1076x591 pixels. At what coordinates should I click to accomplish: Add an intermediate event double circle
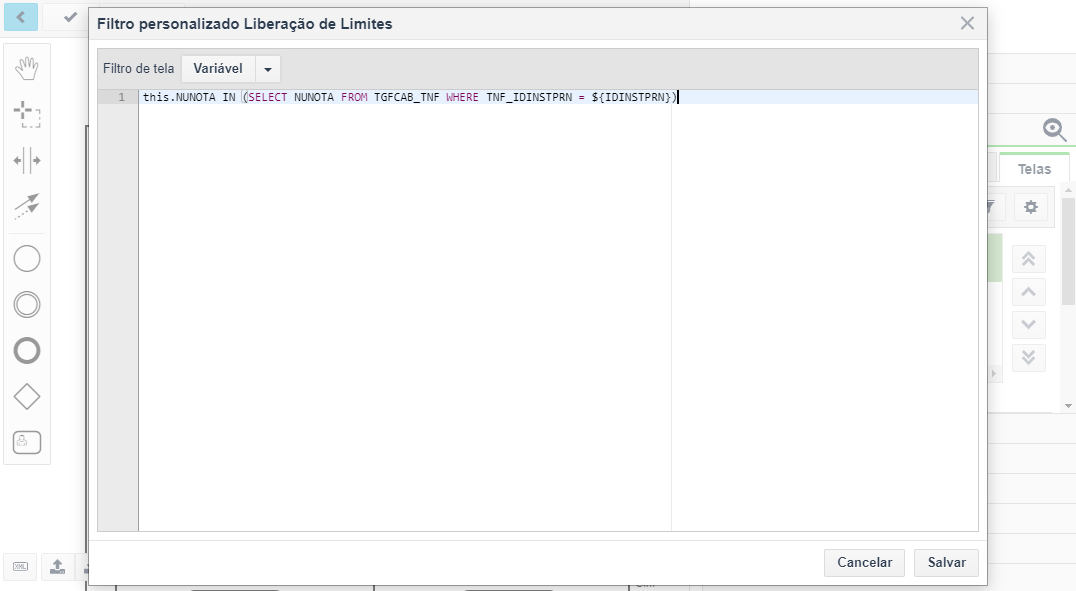point(27,305)
